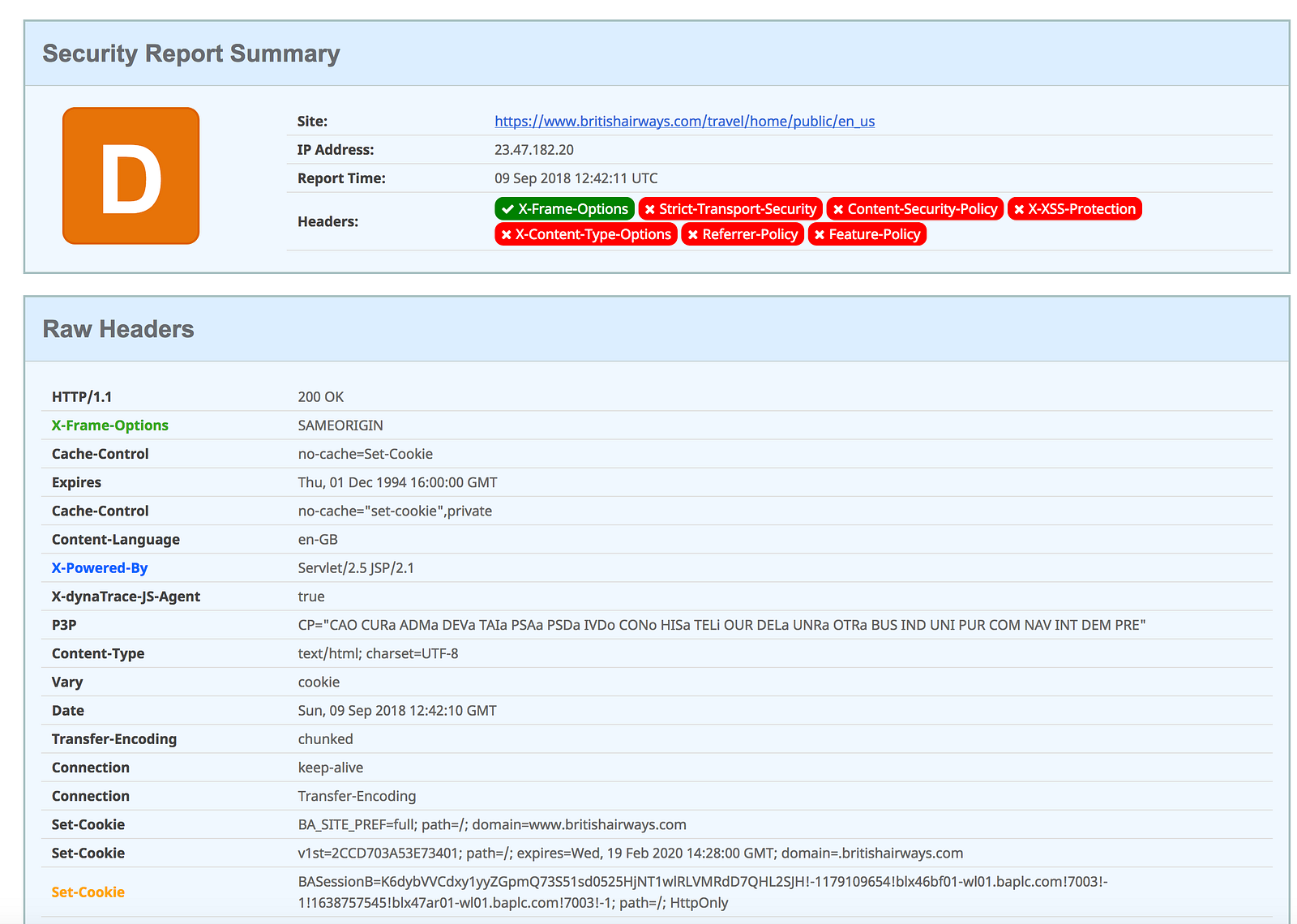Select the Expires value Thu, 01 Dec 1994

click(398, 482)
